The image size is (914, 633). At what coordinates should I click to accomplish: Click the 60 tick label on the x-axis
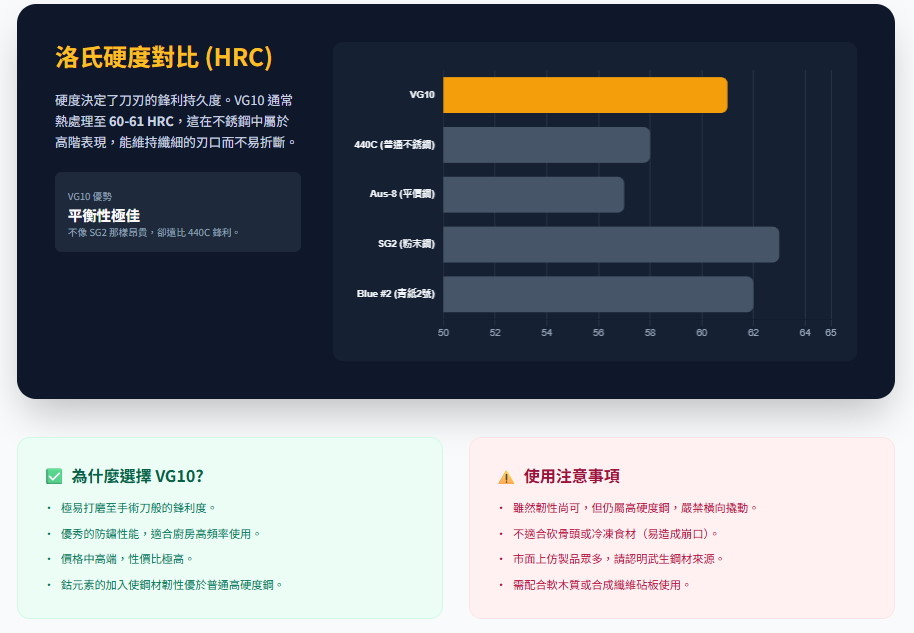tap(701, 332)
